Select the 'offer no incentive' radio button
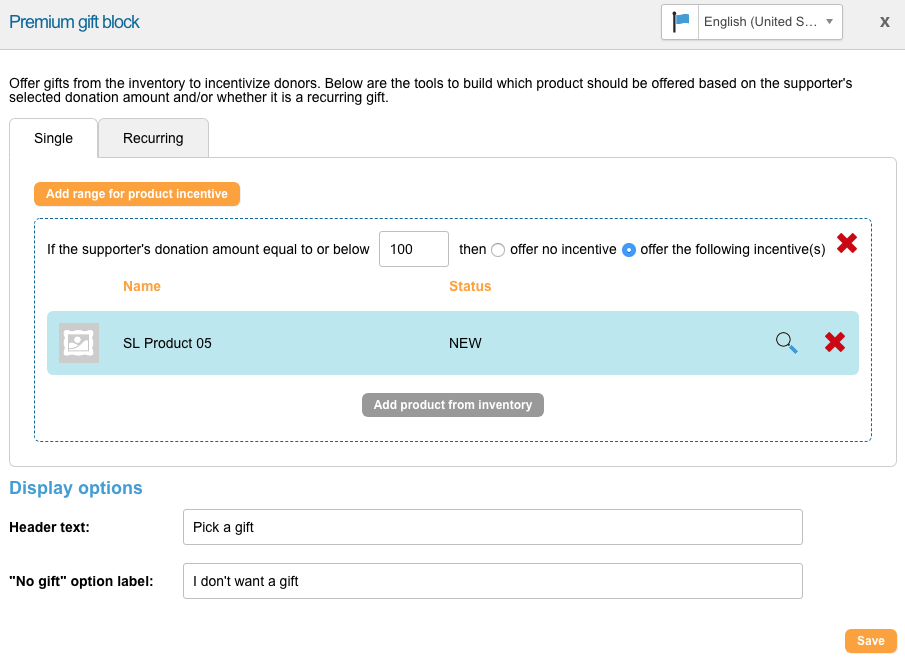 (x=498, y=250)
